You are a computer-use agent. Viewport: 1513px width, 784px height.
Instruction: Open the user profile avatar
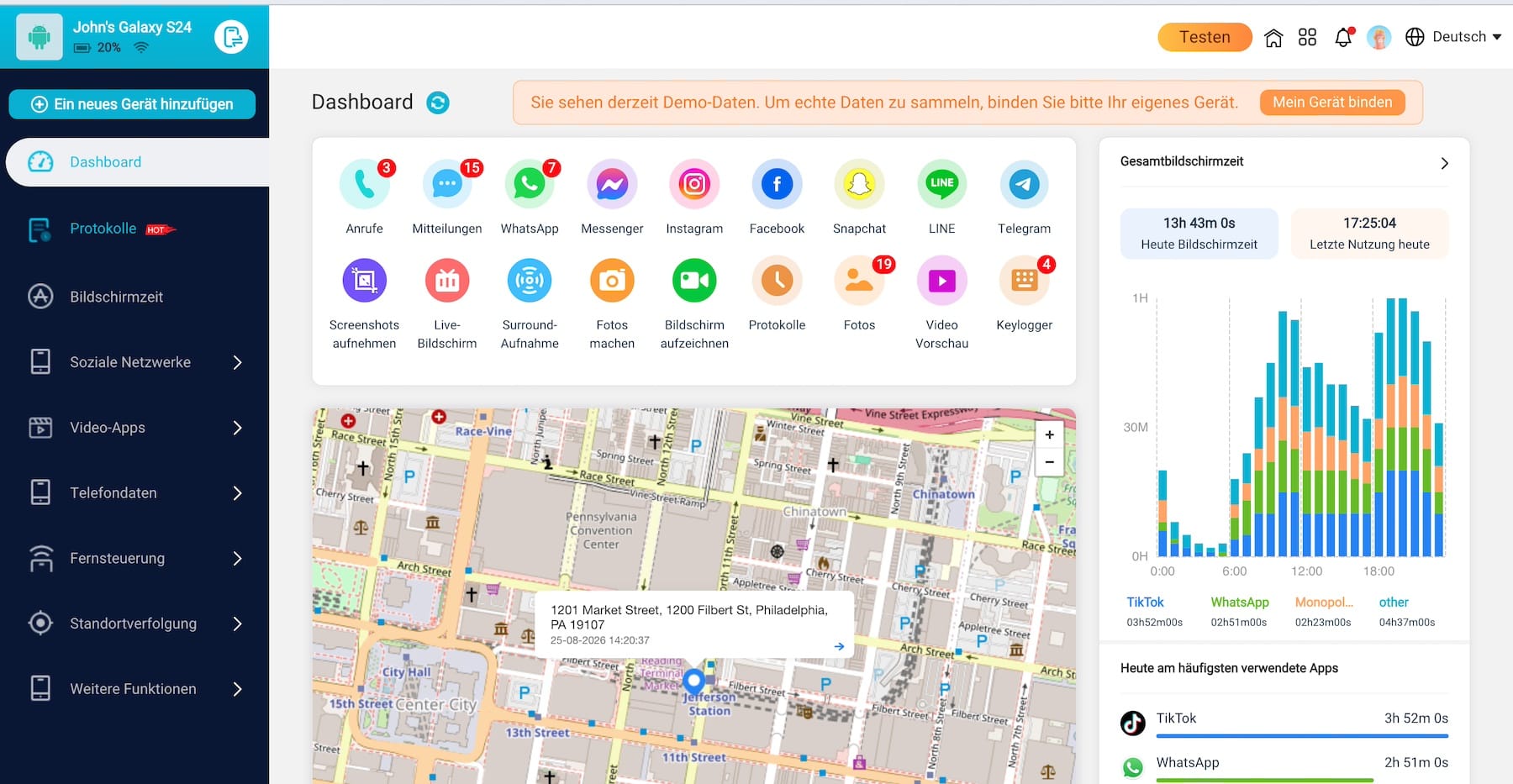coord(1379,37)
